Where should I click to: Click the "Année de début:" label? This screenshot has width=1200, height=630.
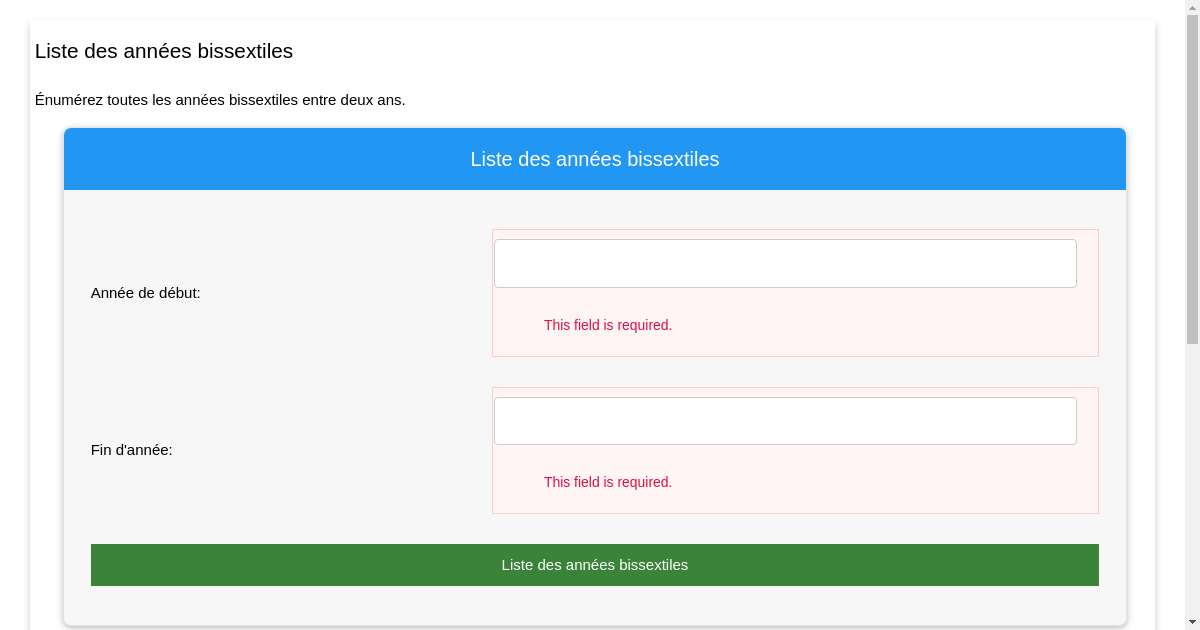pyautogui.click(x=146, y=293)
